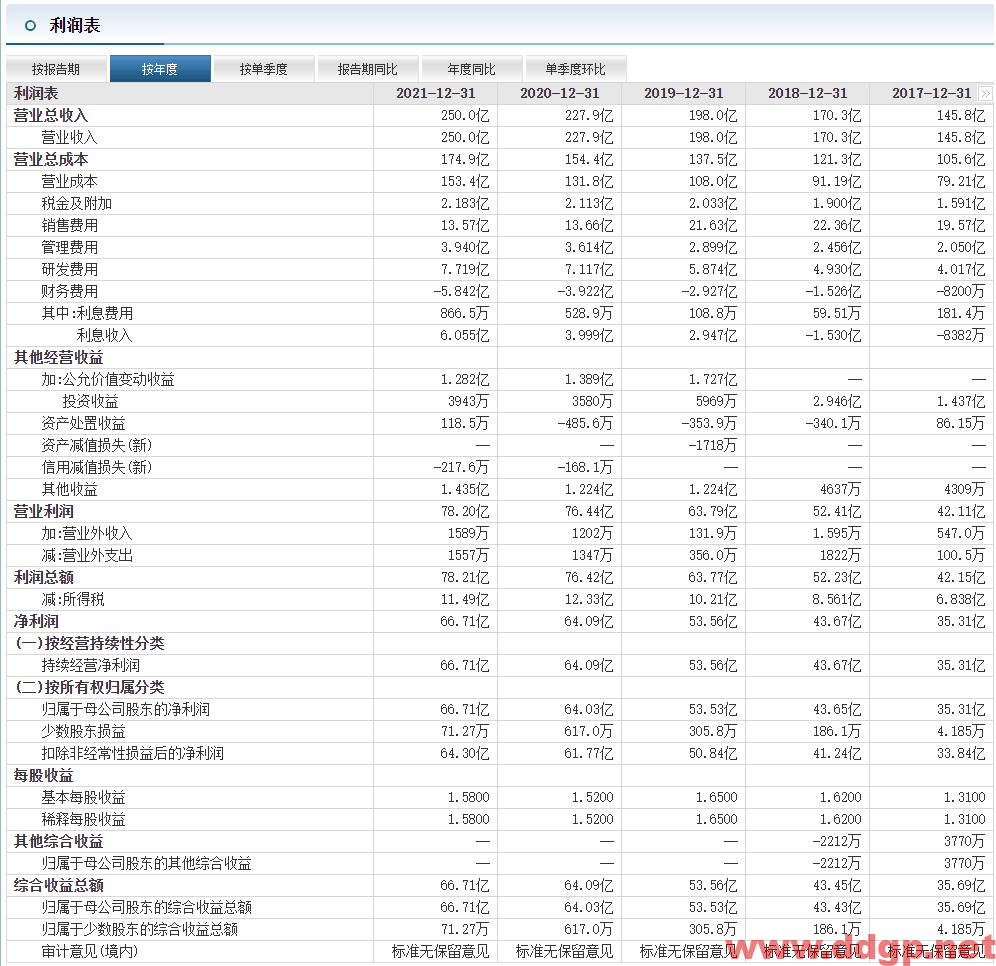Click the 2019 基本每股收益 value 1.6500

tap(717, 798)
